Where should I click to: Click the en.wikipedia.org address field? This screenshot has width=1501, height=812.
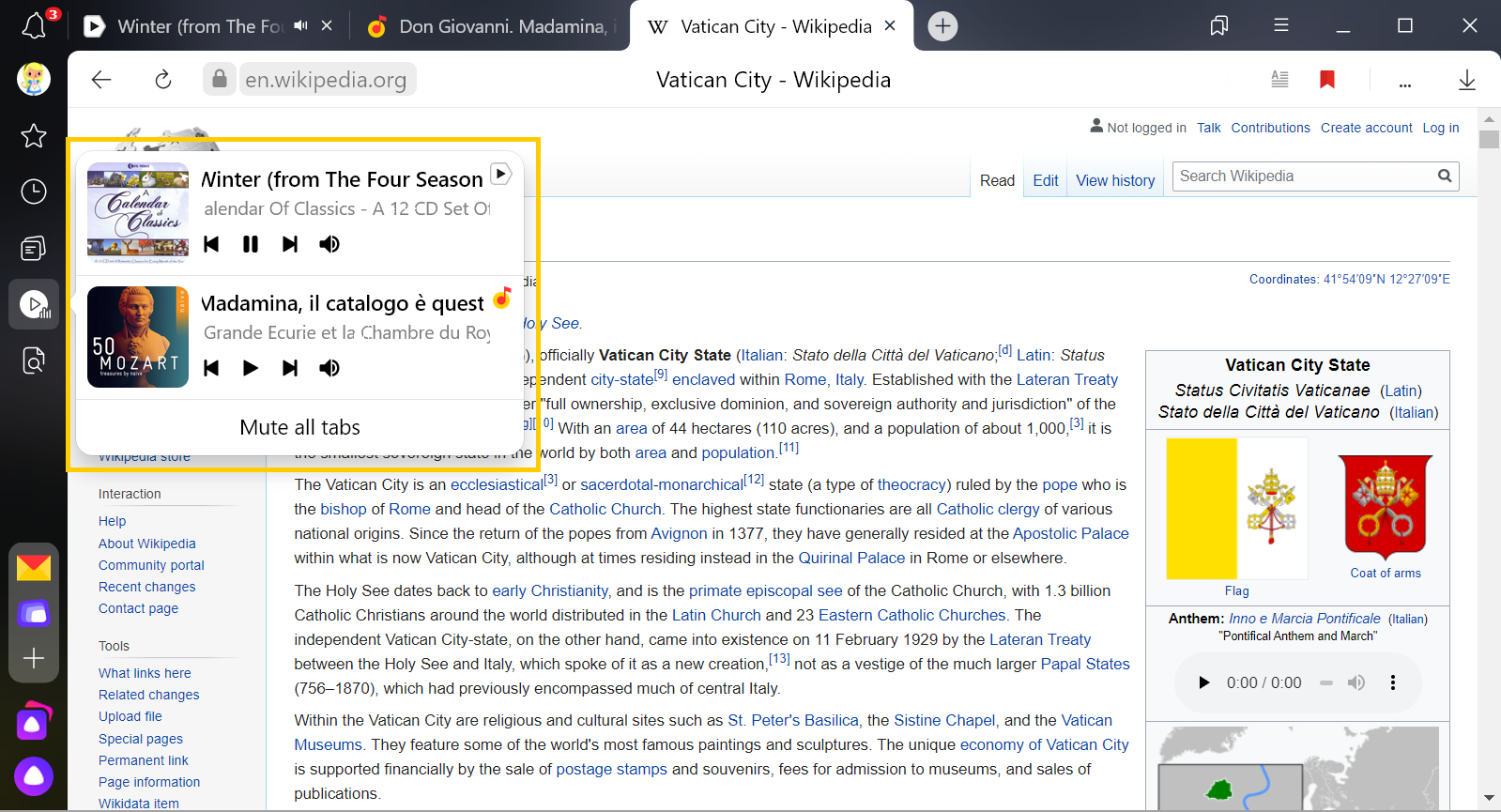point(326,80)
